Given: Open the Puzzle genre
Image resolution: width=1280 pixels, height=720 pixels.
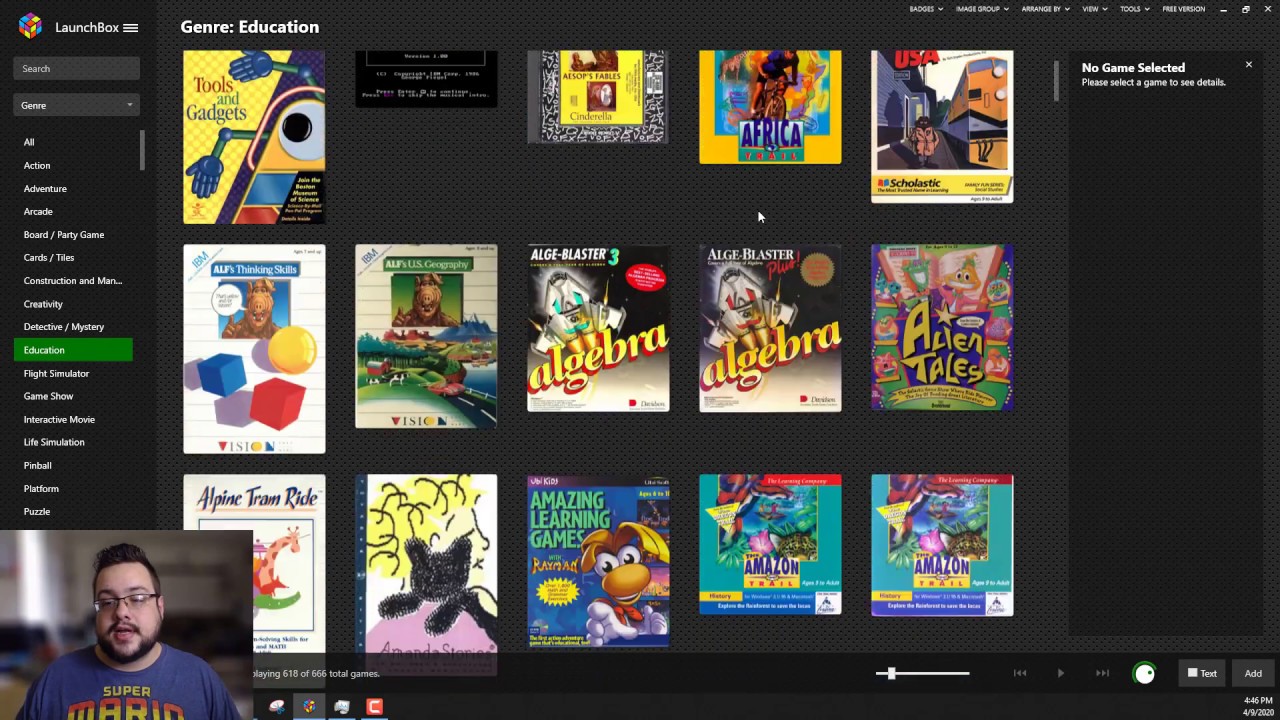Looking at the screenshot, I should click(37, 511).
